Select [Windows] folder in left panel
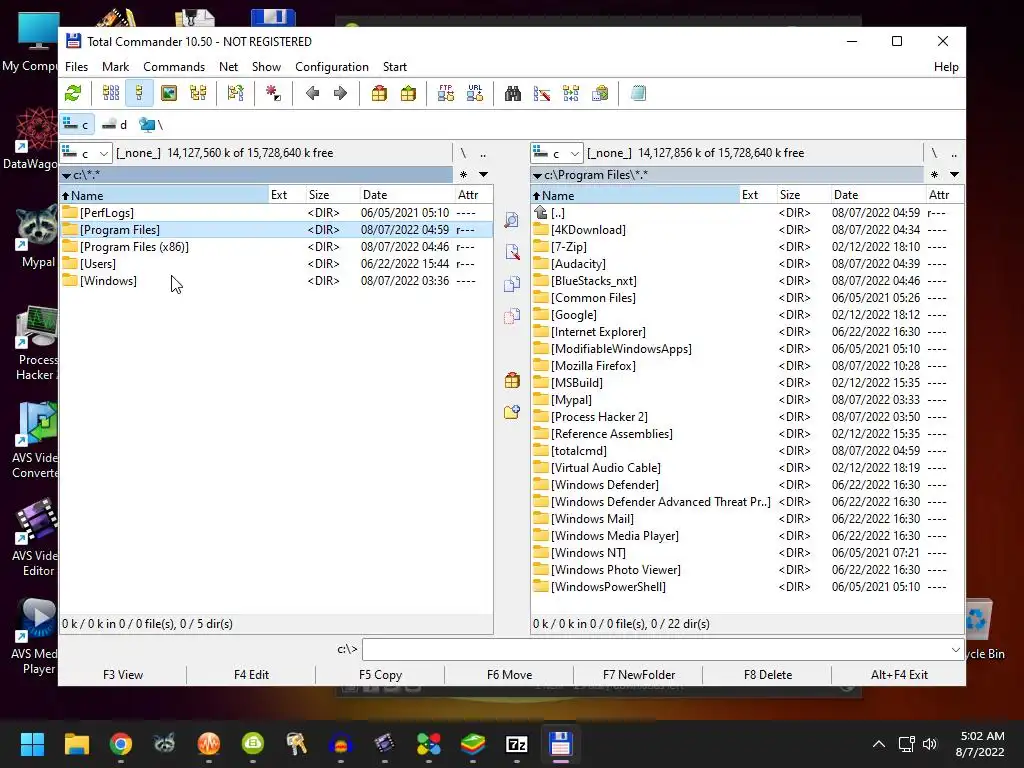Screen dimensions: 1024x768 pos(276,281)
